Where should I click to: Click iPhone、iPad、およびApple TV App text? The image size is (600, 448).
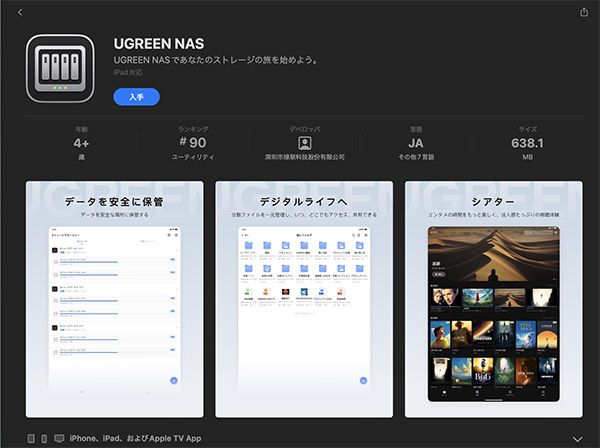click(x=135, y=438)
